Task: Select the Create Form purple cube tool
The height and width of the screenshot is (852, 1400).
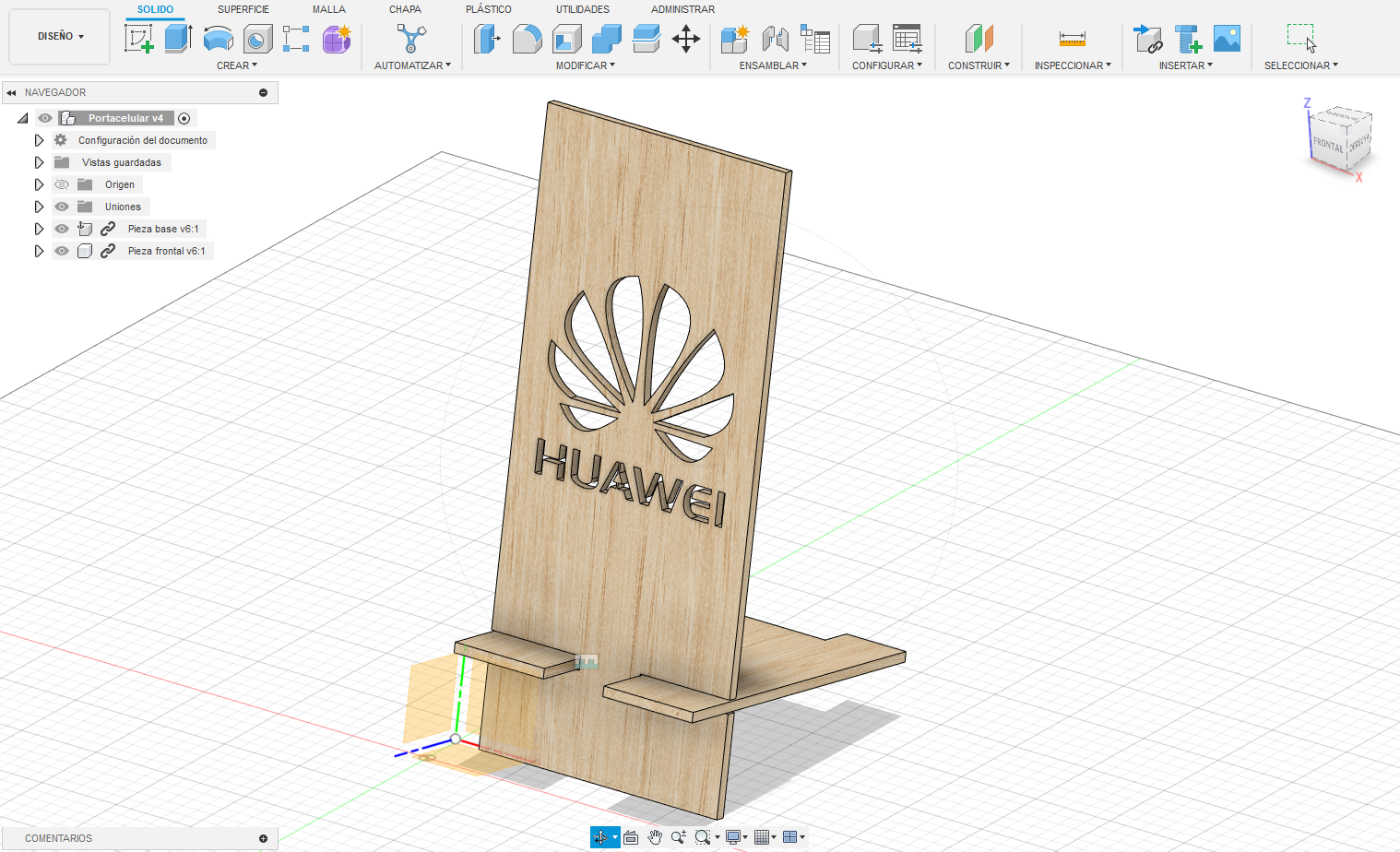Action: (337, 39)
